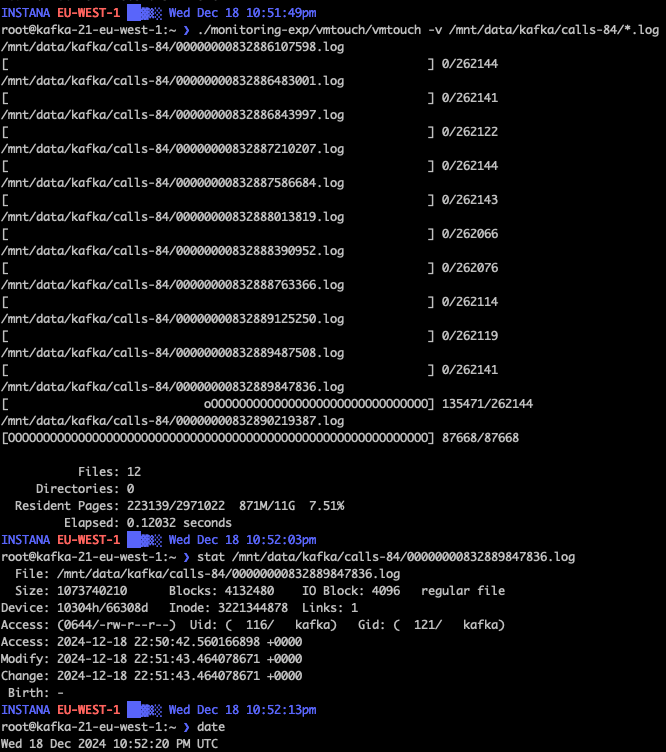The width and height of the screenshot is (666, 752).
Task: Click the fully filled 87668/87668 residency bar
Action: [x=218, y=437]
